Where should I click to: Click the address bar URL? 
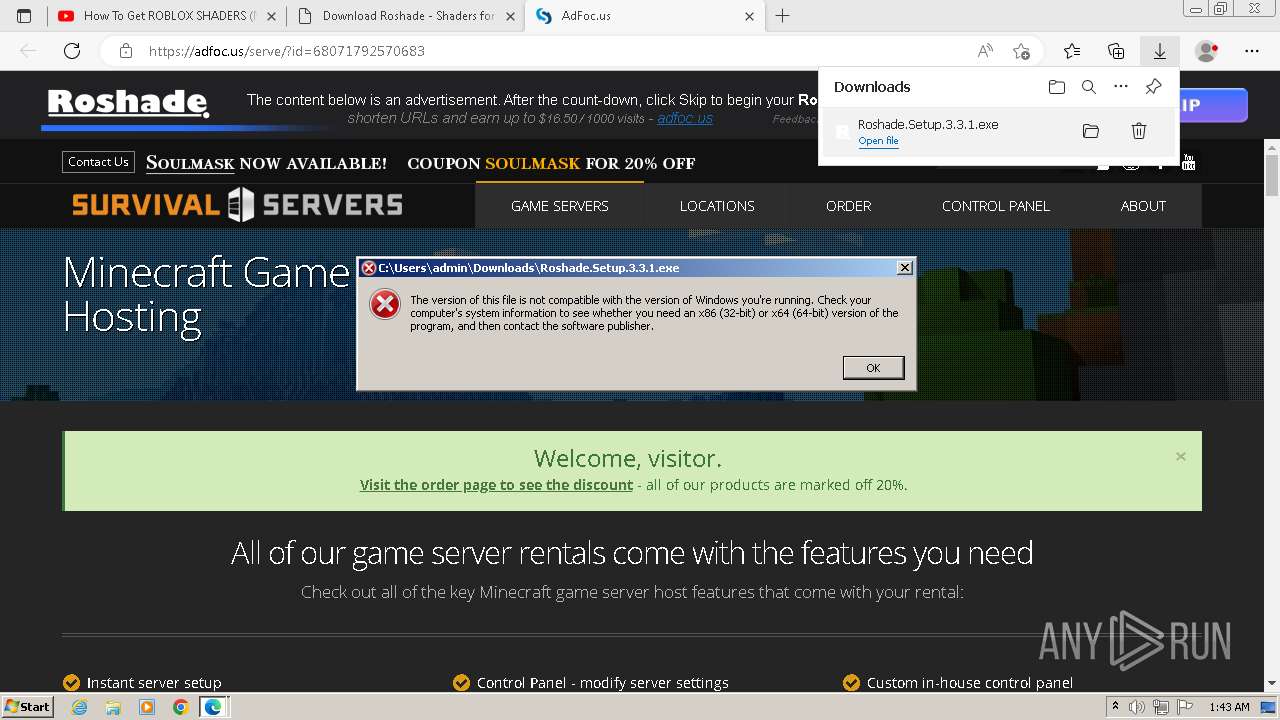pyautogui.click(x=287, y=51)
